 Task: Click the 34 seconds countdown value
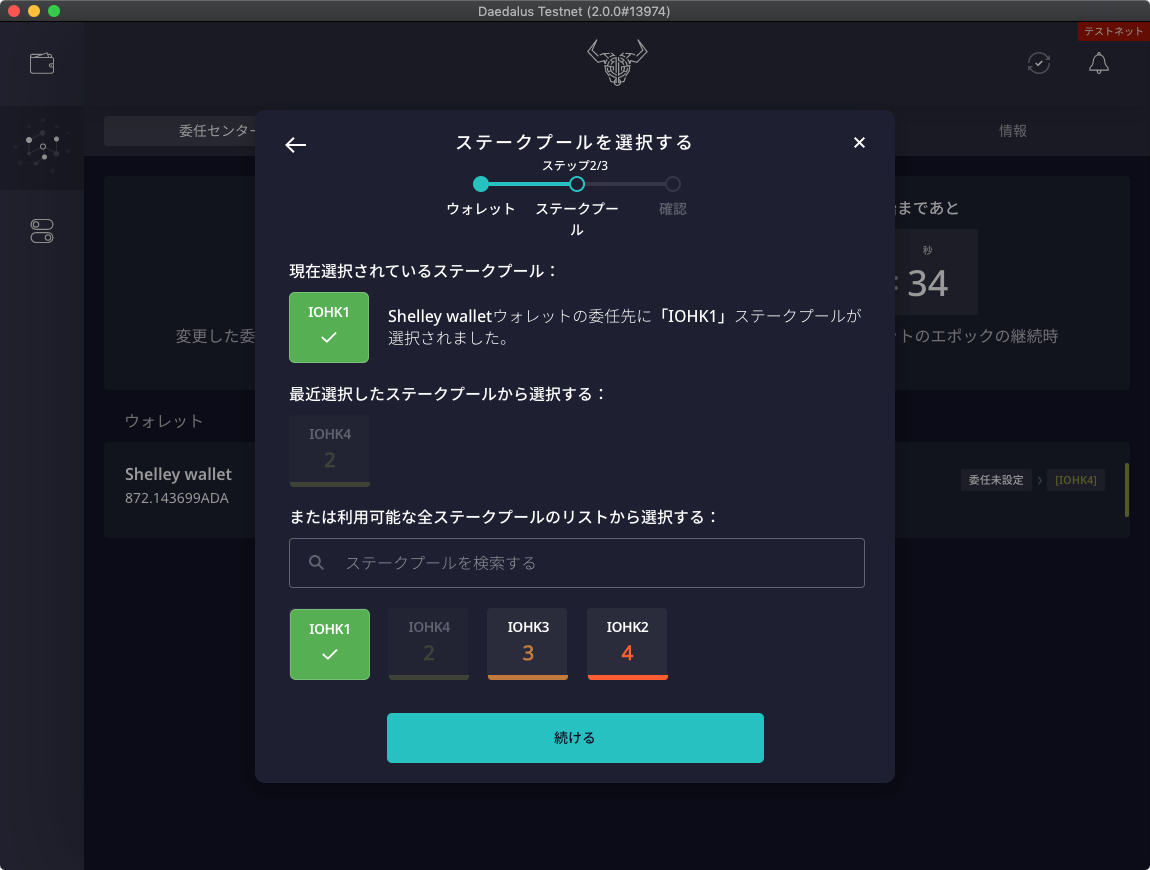(x=928, y=284)
